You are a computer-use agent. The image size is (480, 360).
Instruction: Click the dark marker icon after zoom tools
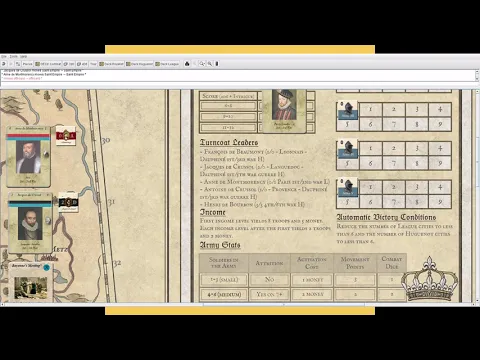coord(217,64)
